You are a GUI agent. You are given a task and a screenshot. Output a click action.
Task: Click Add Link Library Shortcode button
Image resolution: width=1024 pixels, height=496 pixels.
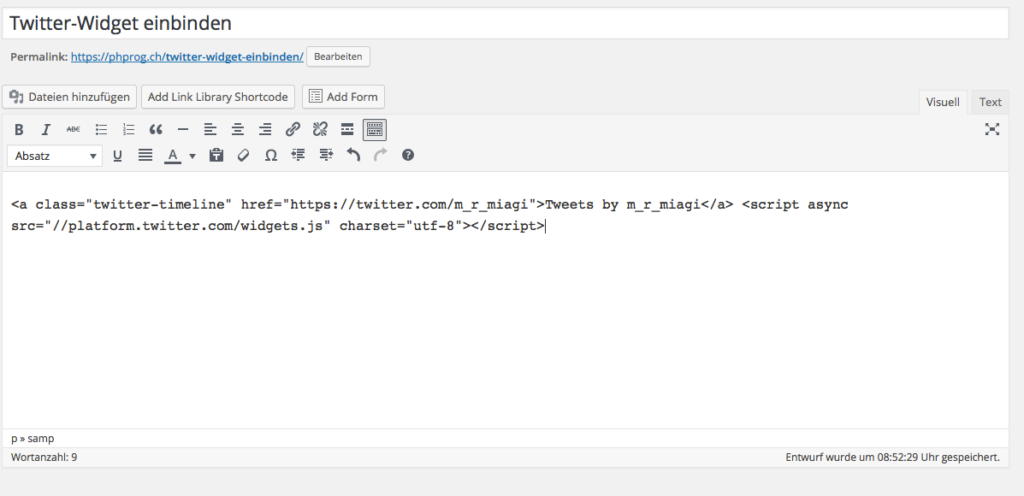[217, 97]
